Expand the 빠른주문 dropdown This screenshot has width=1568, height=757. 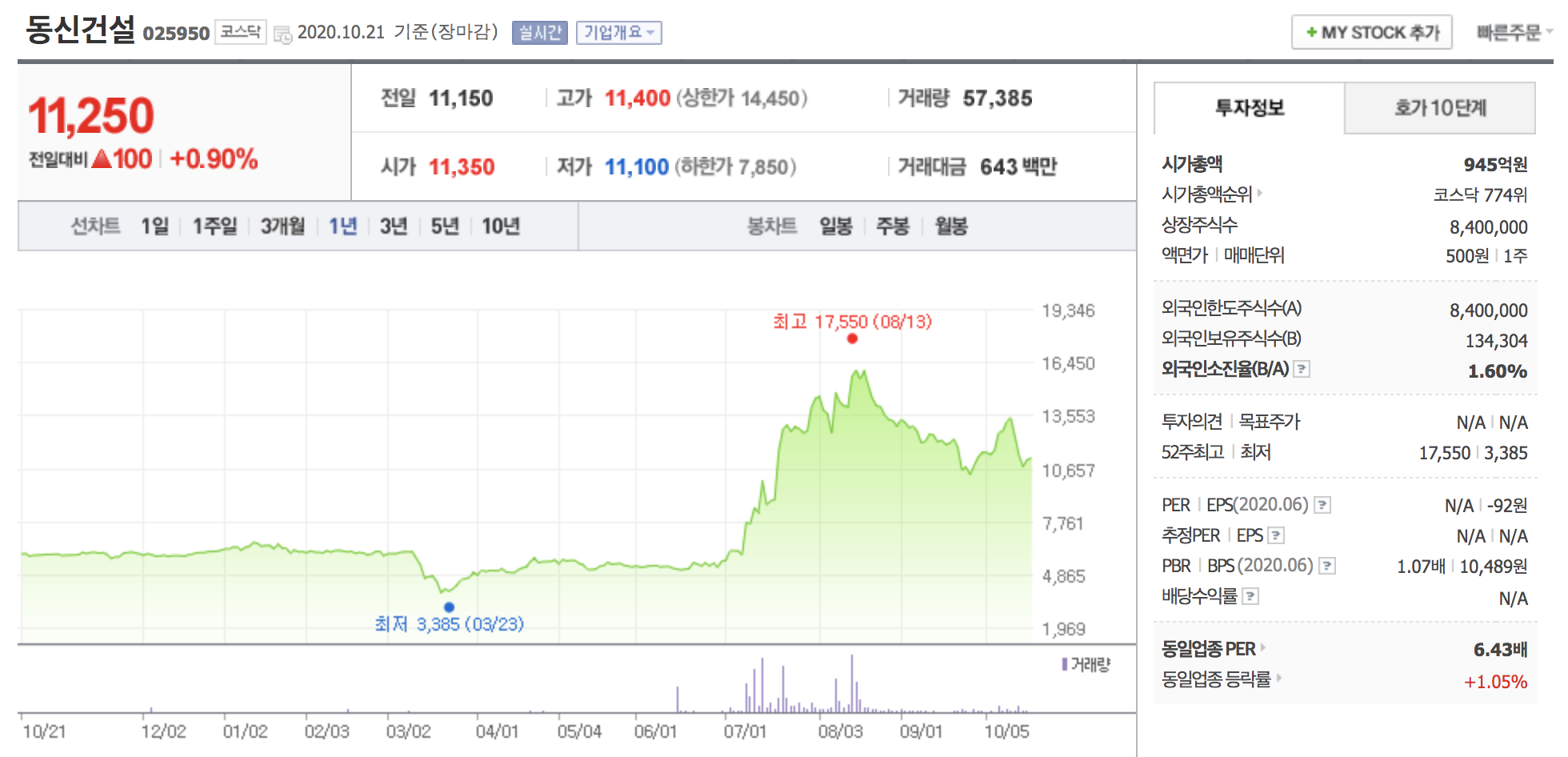[x=1514, y=33]
